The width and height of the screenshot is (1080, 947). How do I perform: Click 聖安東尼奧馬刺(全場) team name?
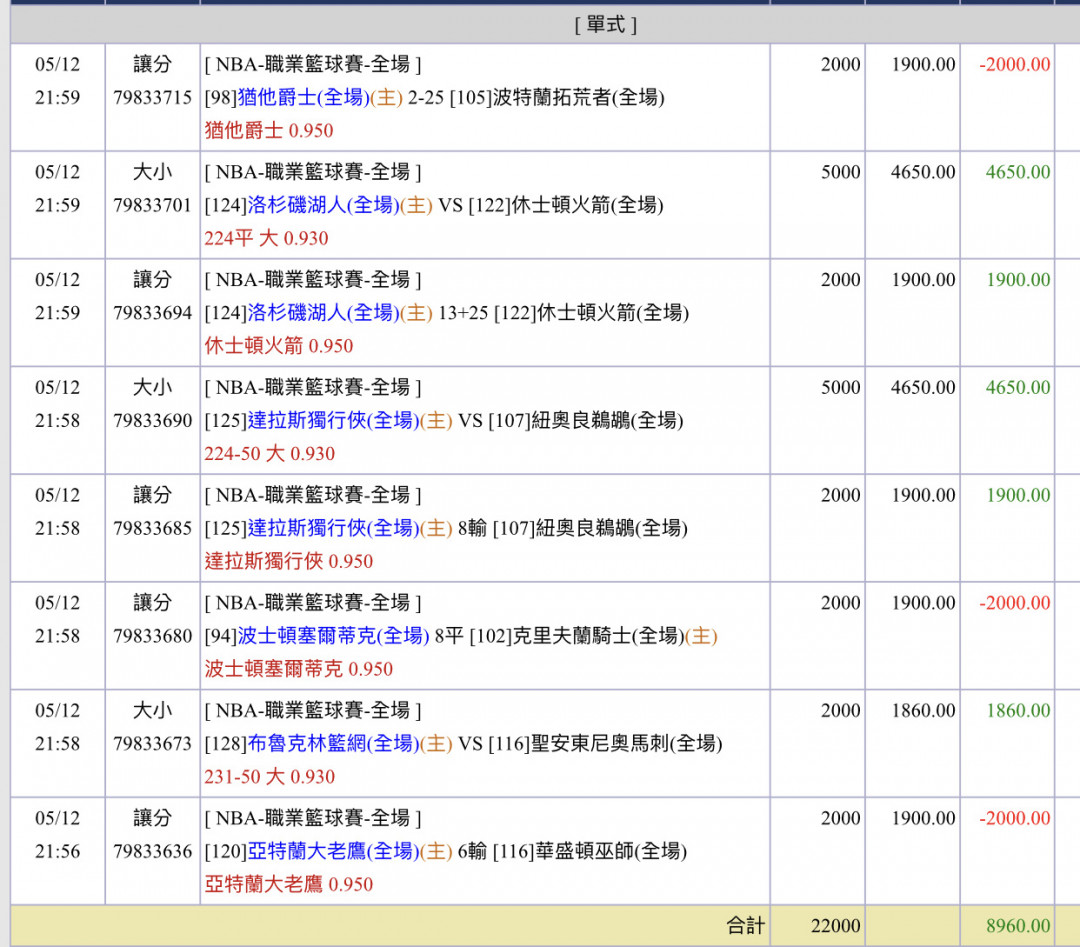[627, 744]
